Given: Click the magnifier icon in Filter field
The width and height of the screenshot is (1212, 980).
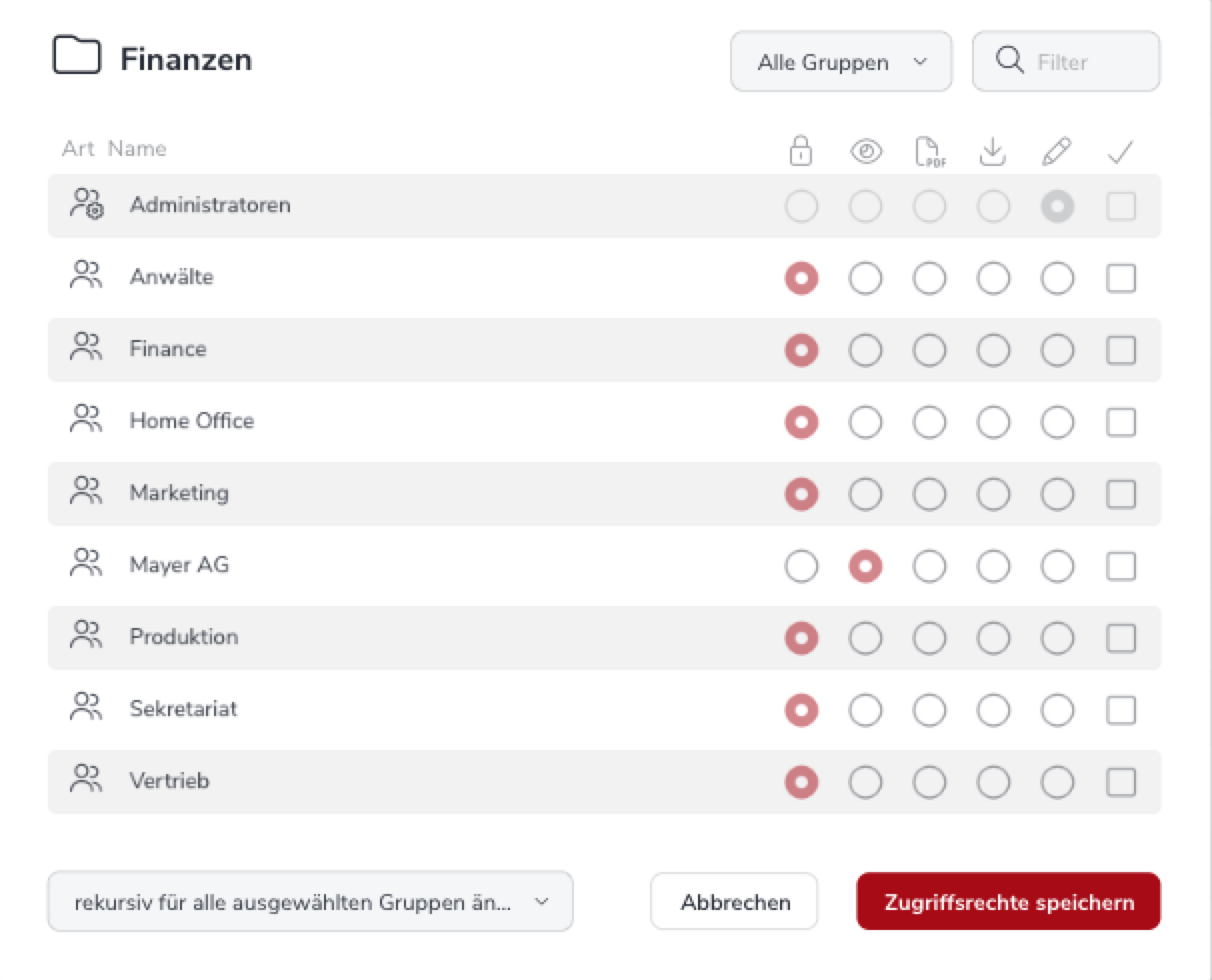Looking at the screenshot, I should [x=1010, y=61].
